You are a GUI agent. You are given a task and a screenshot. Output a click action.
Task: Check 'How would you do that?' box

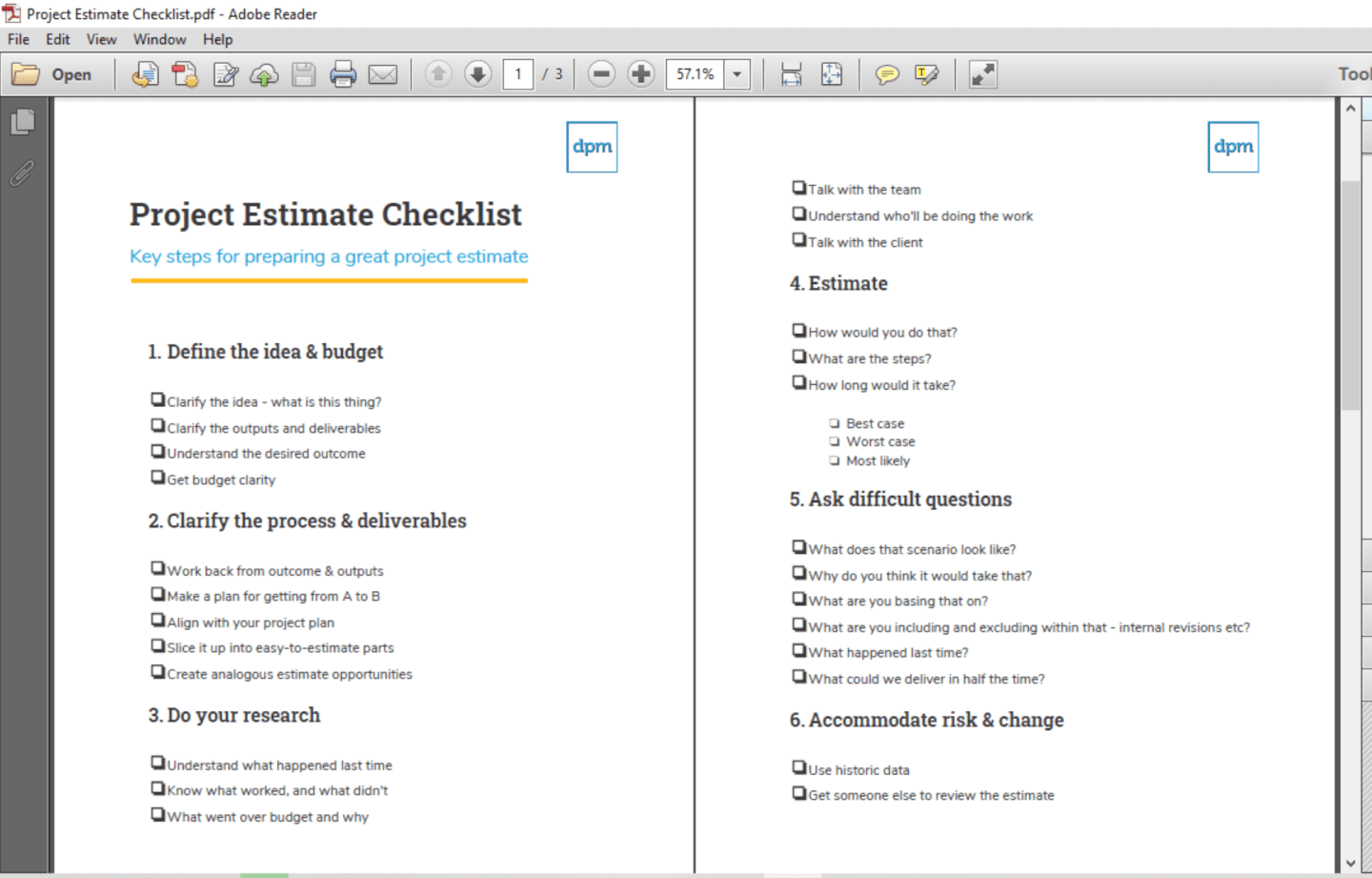click(x=799, y=330)
